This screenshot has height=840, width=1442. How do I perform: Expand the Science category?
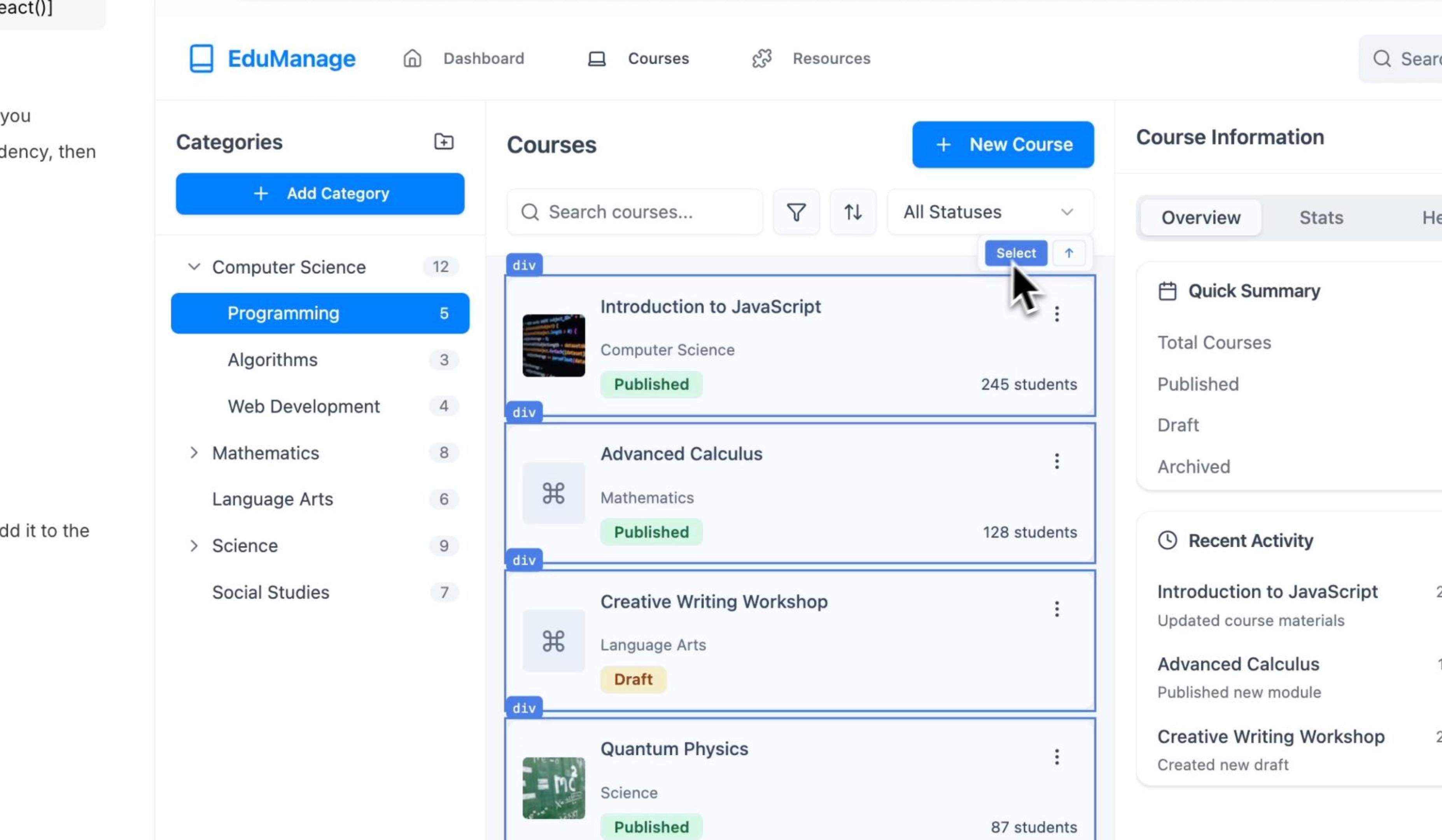tap(194, 546)
